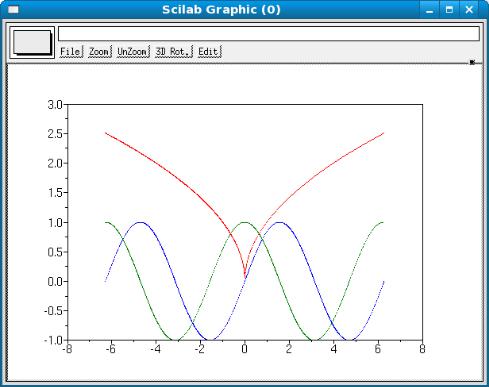Start 3D Rot. rotation mode
This screenshot has width=489, height=387.
174,52
